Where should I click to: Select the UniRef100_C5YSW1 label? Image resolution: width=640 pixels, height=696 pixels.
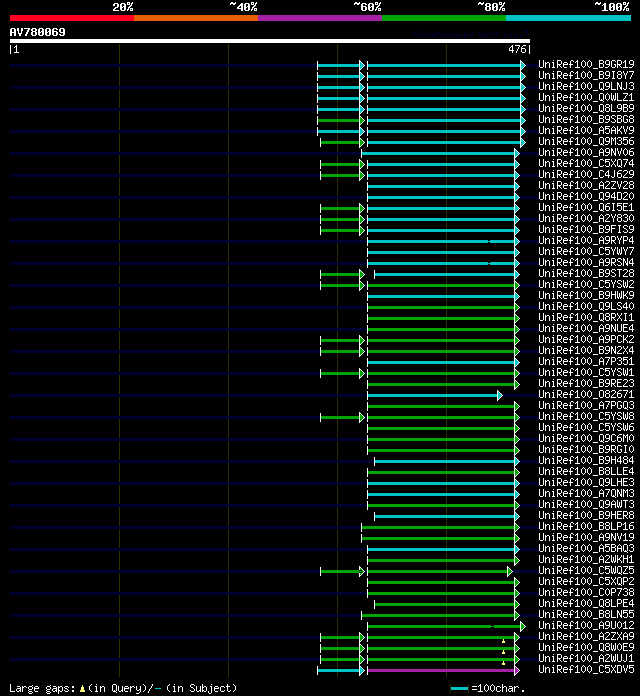coord(586,373)
